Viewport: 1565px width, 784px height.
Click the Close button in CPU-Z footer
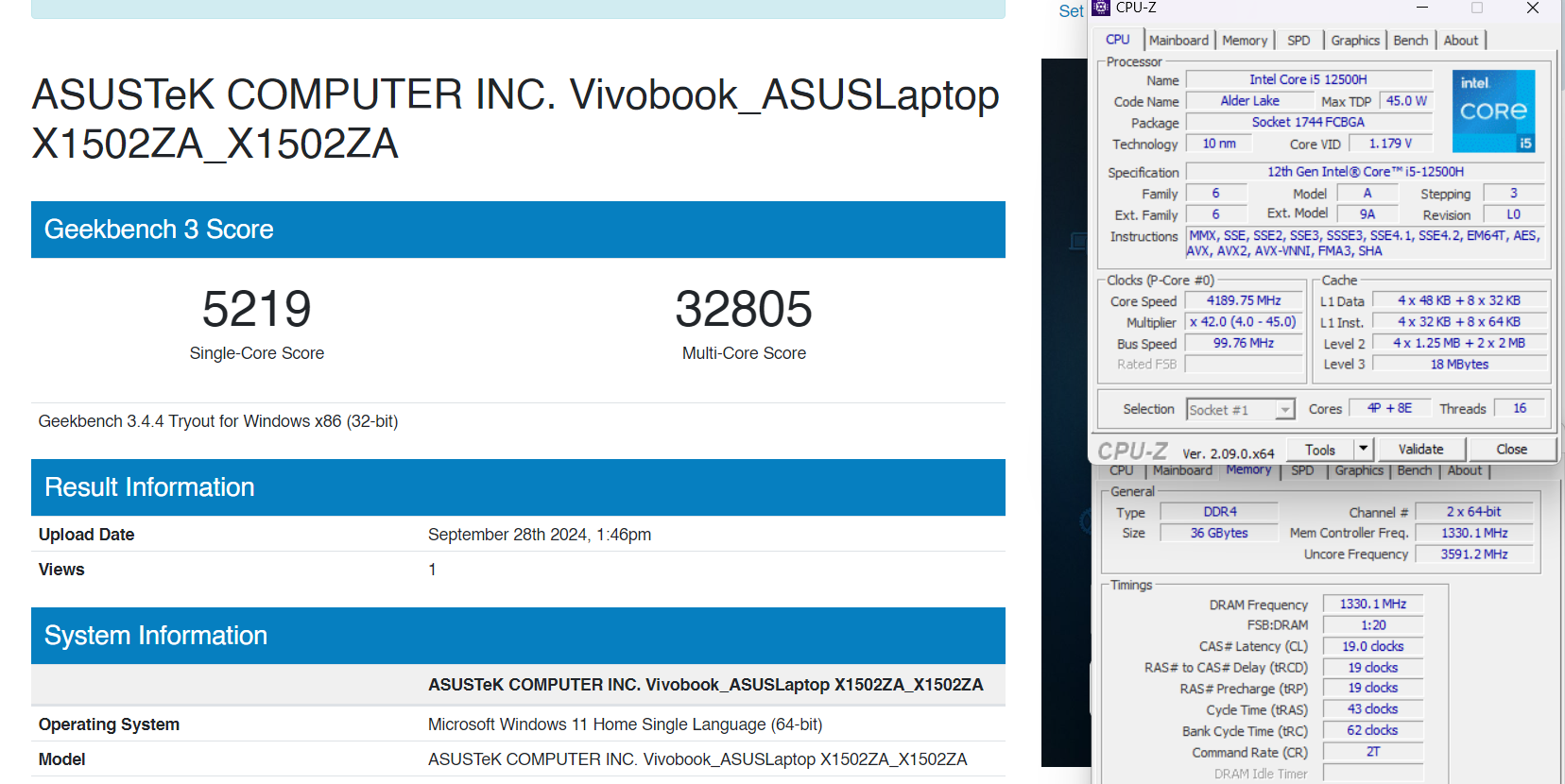tap(1511, 449)
